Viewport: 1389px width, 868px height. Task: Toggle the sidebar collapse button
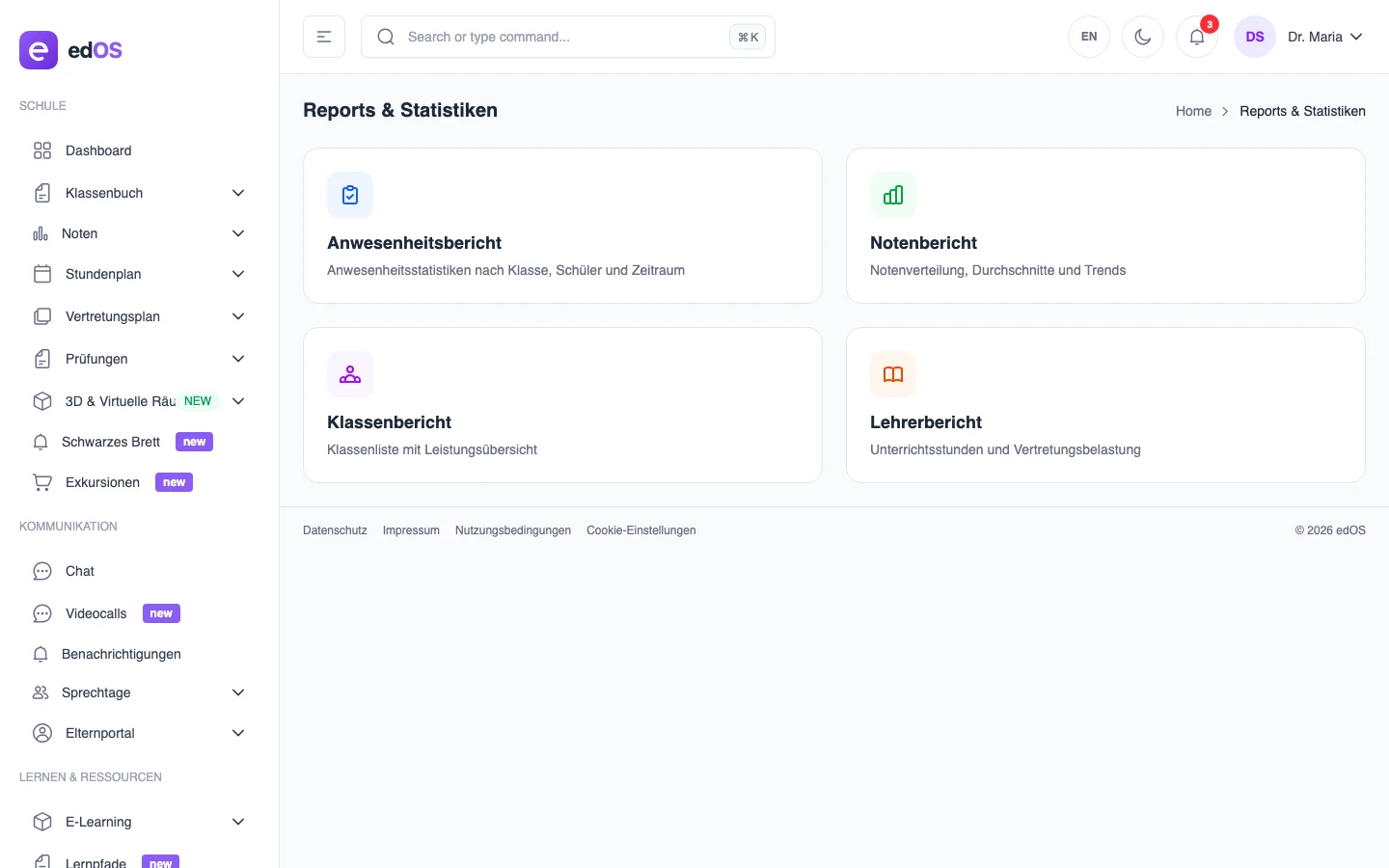coord(324,37)
